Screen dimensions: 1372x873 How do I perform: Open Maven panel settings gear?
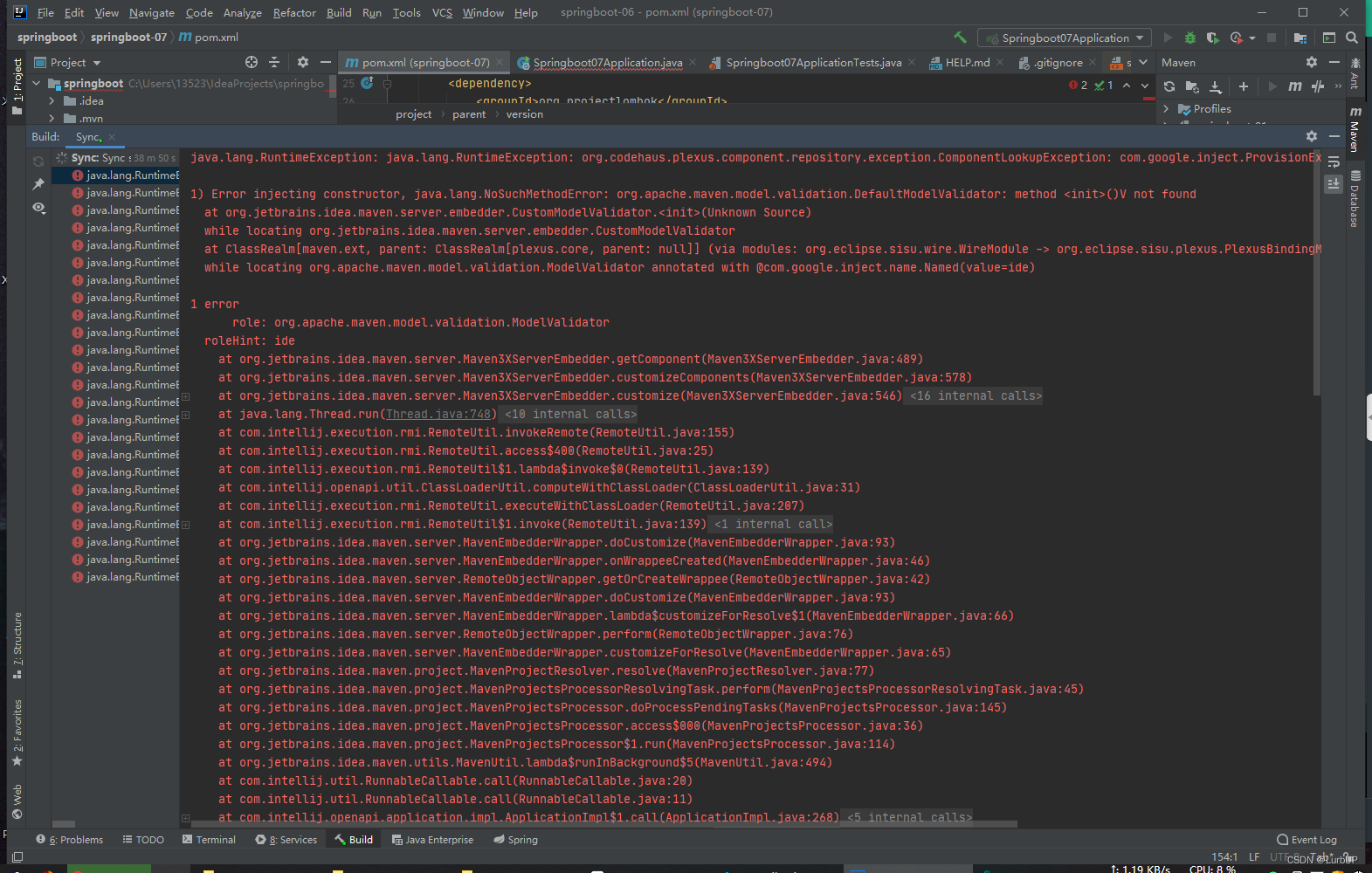pos(1311,62)
